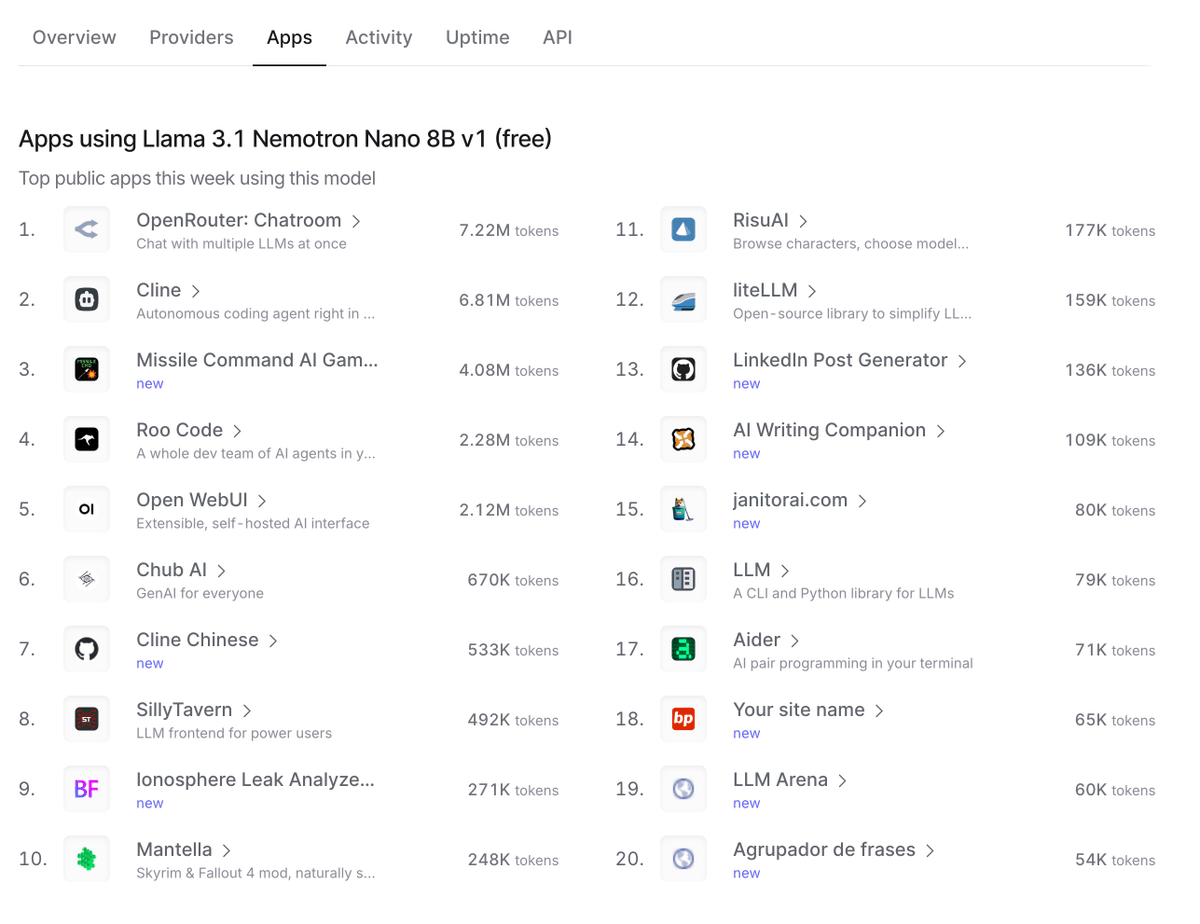
Task: Click the LLM app icon in row 16
Action: (684, 580)
